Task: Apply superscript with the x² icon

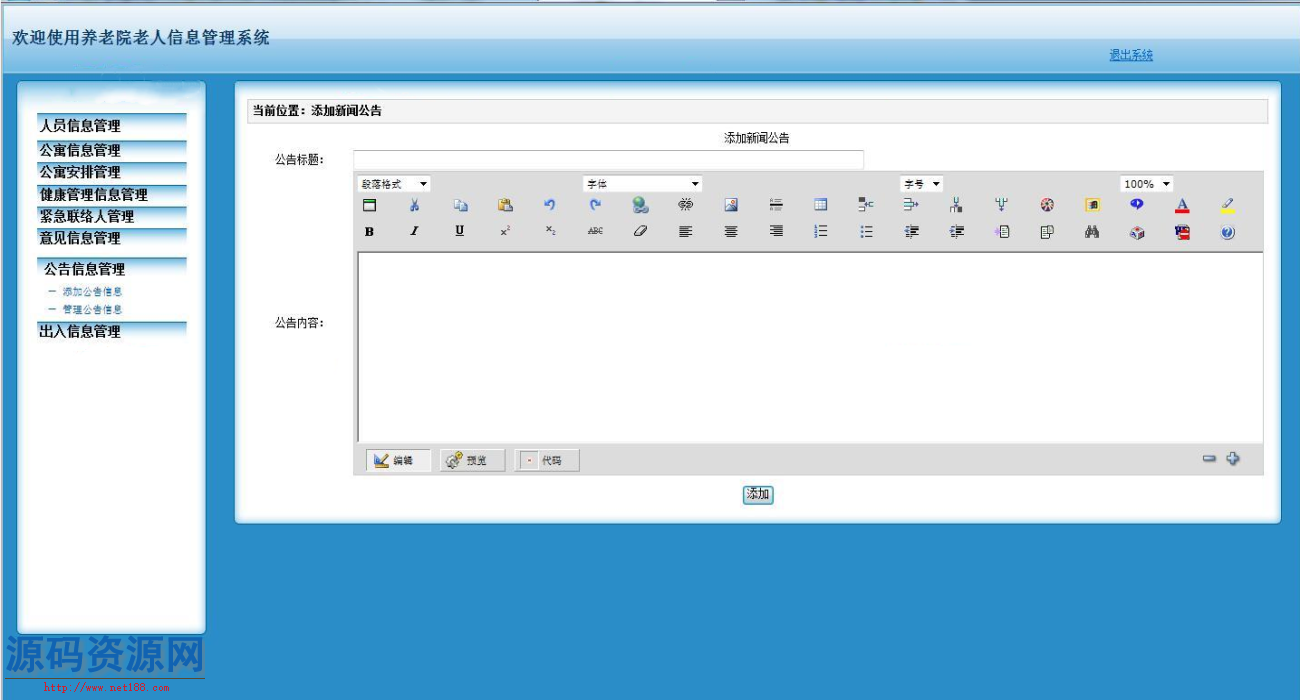Action: tap(505, 231)
